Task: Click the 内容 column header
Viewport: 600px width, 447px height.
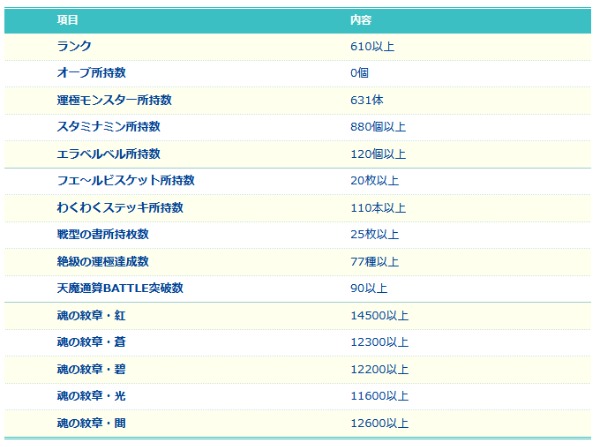Action: [x=360, y=20]
